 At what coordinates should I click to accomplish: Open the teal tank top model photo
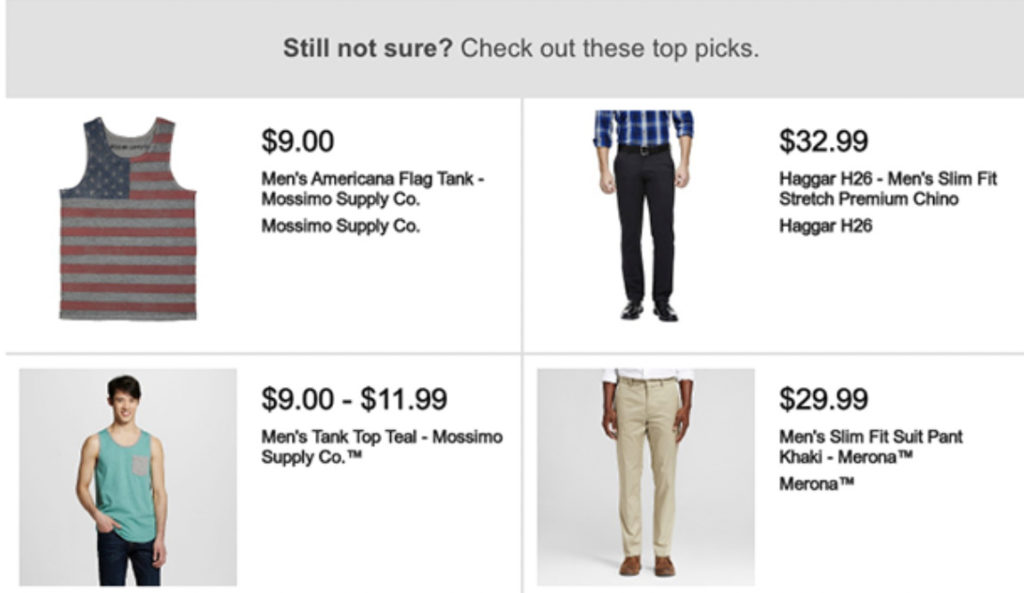pos(128,477)
